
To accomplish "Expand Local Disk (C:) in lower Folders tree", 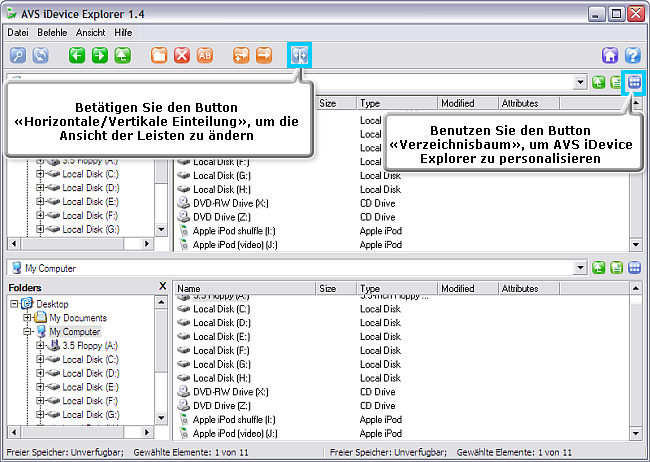I will (x=40, y=359).
